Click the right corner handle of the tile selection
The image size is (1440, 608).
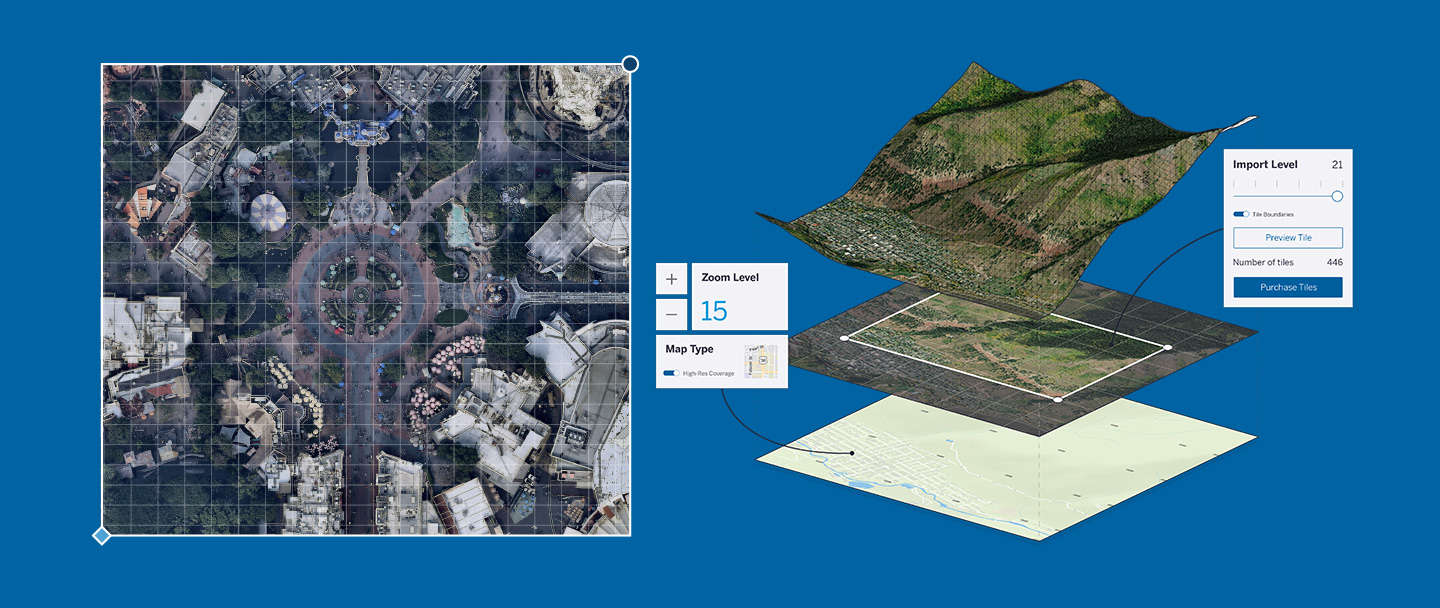pos(1168,346)
